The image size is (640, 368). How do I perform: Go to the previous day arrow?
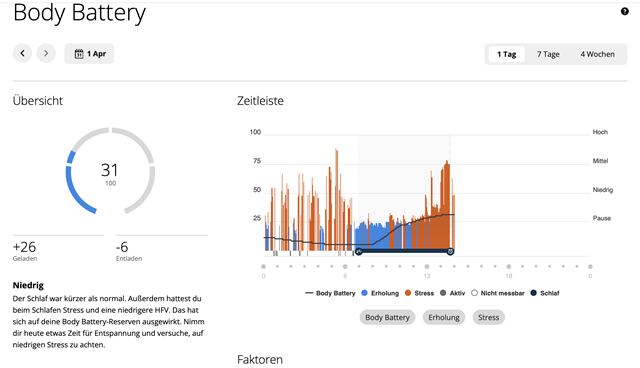pyautogui.click(x=22, y=53)
